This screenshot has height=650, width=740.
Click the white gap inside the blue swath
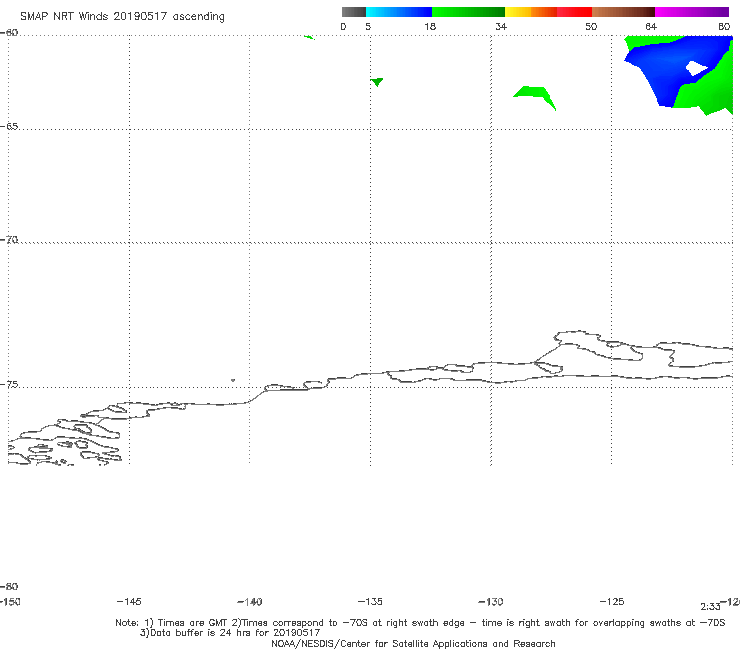696,68
